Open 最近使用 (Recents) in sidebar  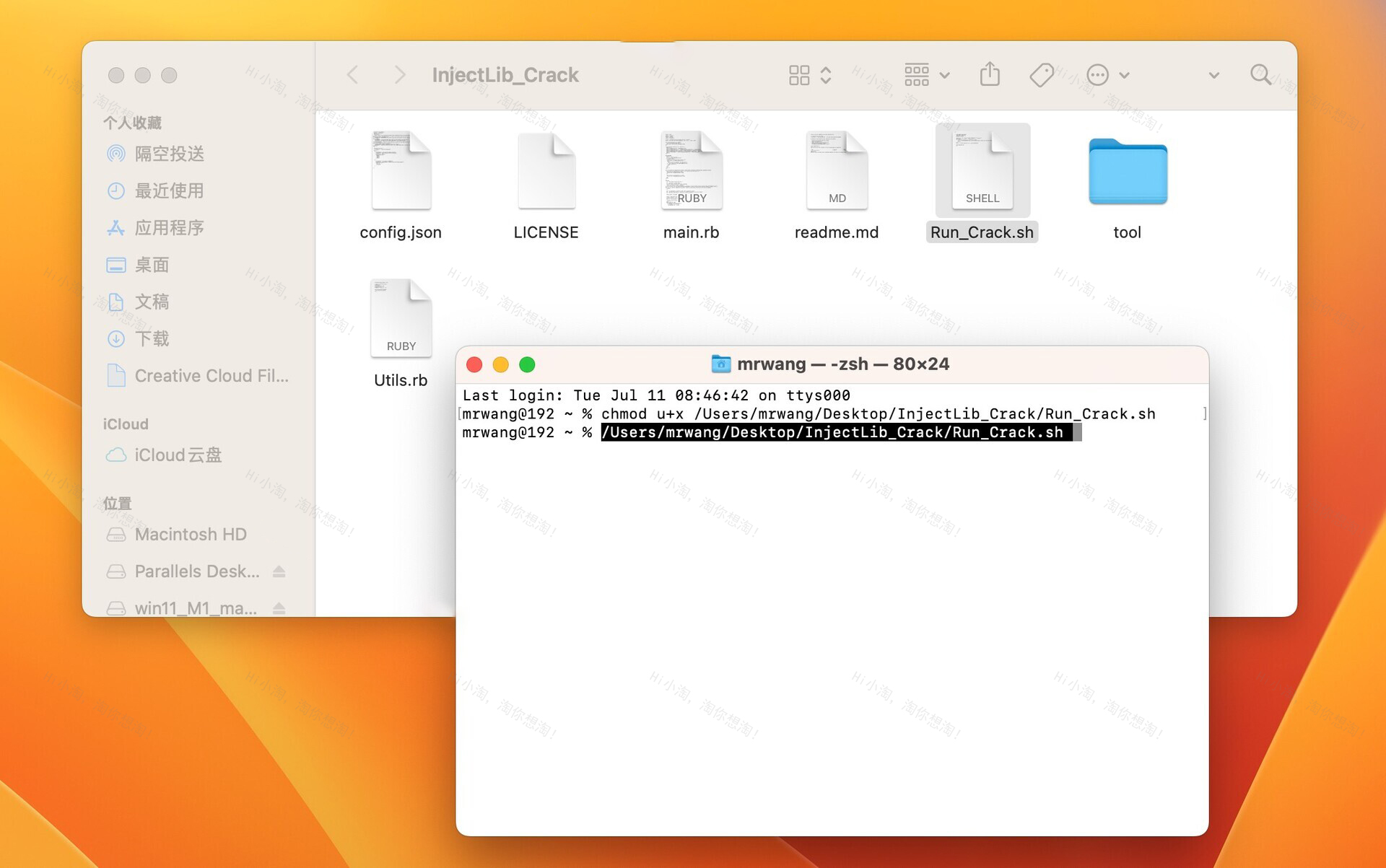(169, 190)
